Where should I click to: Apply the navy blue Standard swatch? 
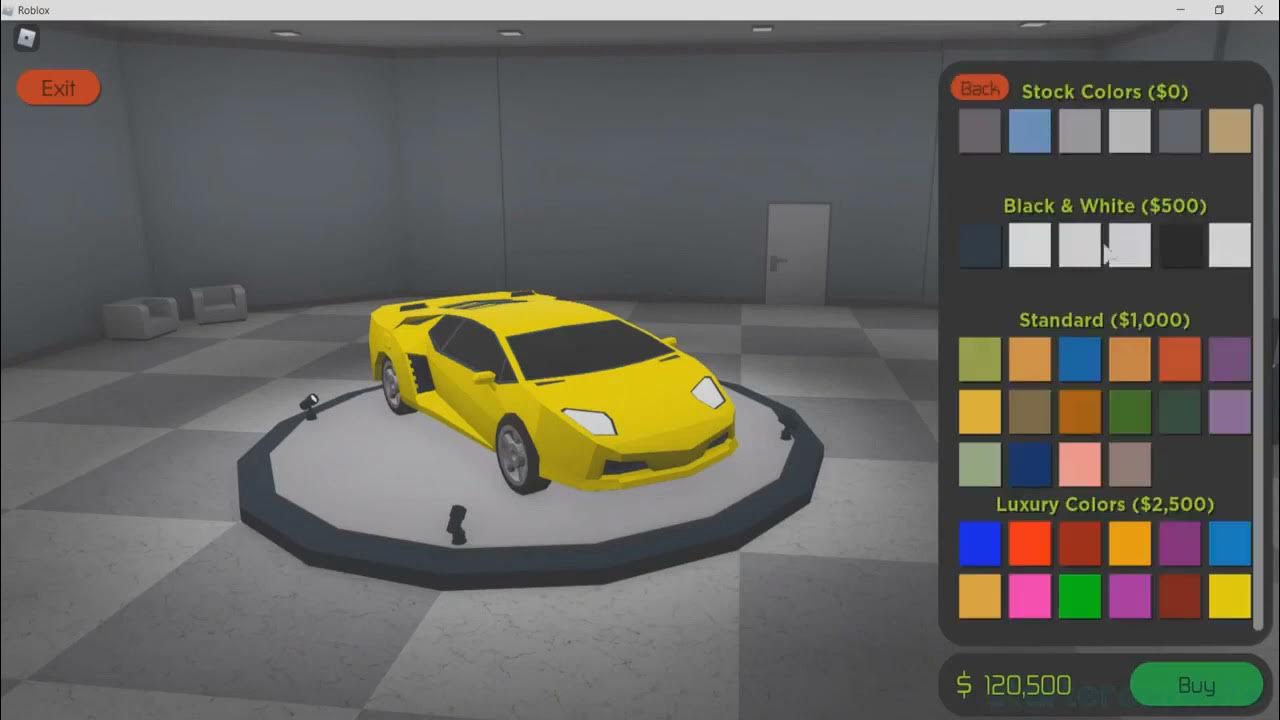pos(1030,464)
